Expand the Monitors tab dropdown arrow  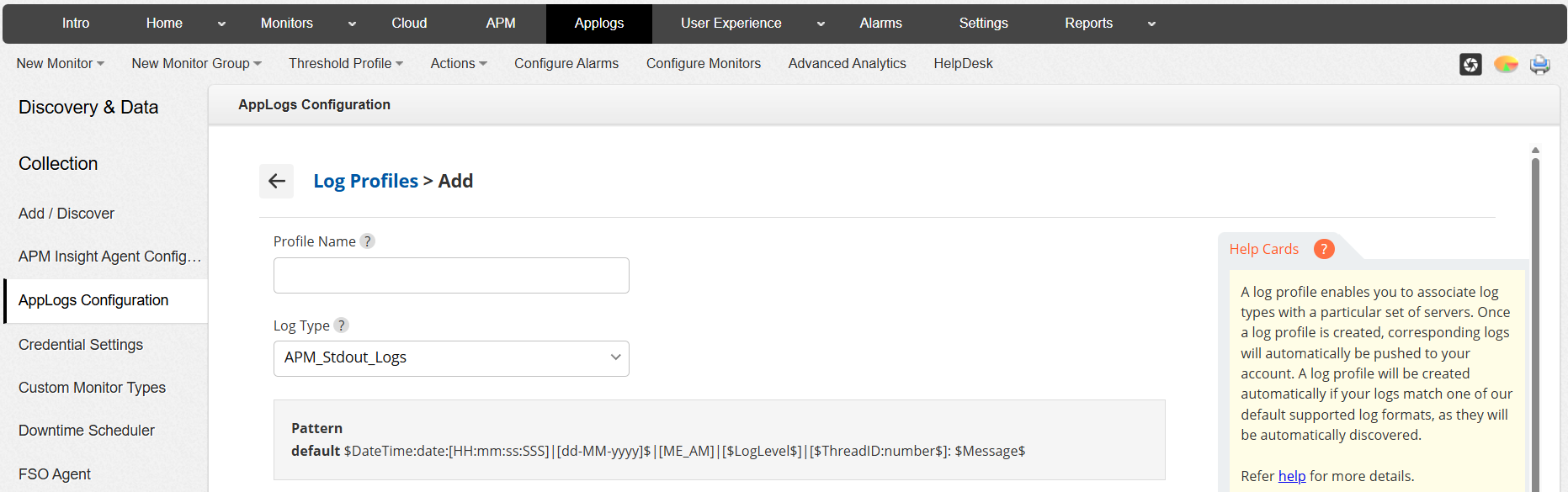point(352,24)
